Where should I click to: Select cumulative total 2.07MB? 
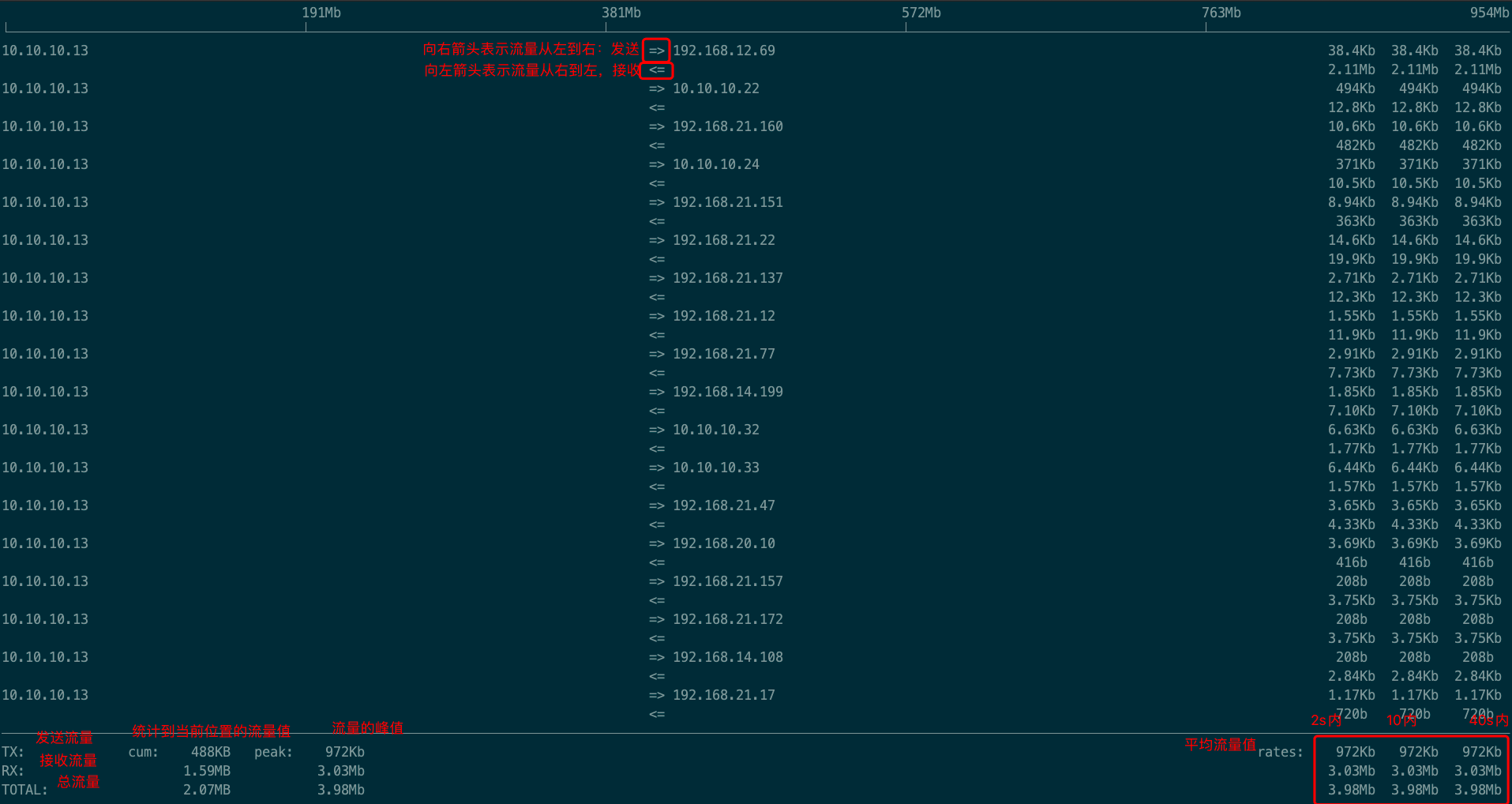pyautogui.click(x=207, y=790)
